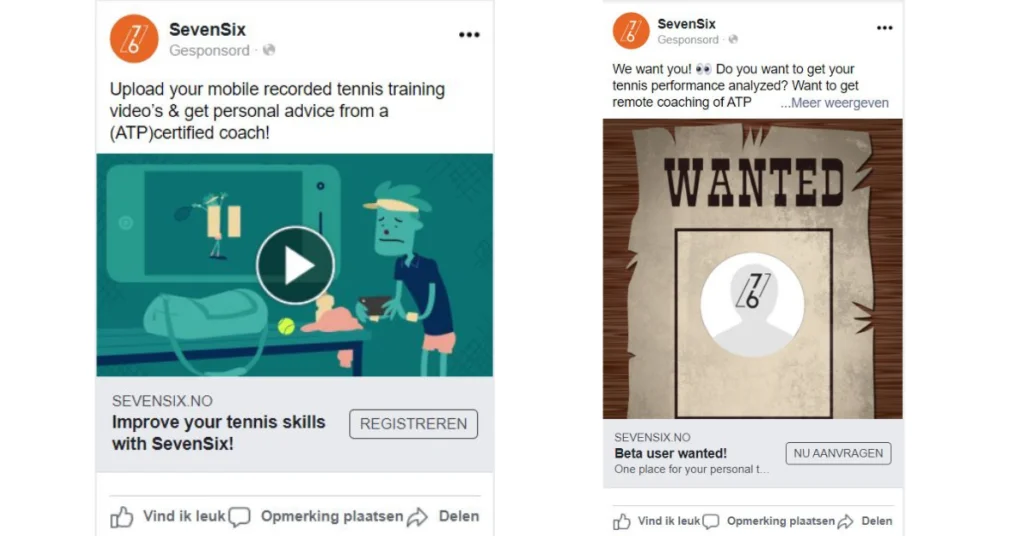
Task: Click 'Beta user wanted!' headline
Action: coord(670,453)
